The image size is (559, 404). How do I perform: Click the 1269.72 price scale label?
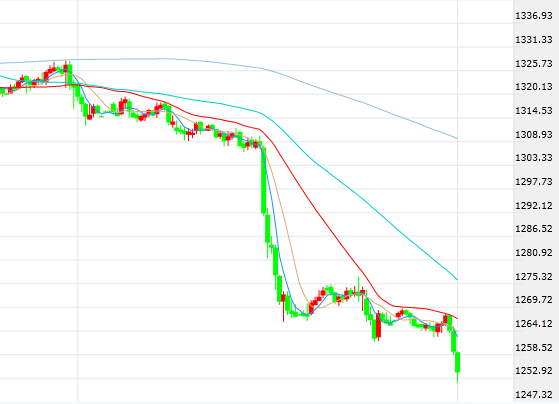pyautogui.click(x=534, y=300)
